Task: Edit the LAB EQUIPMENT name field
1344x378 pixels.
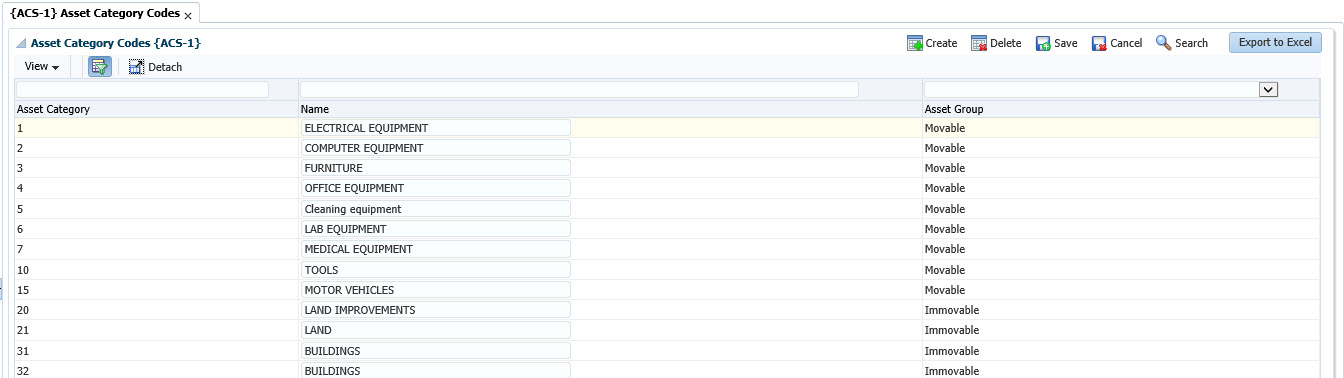Action: (x=435, y=229)
